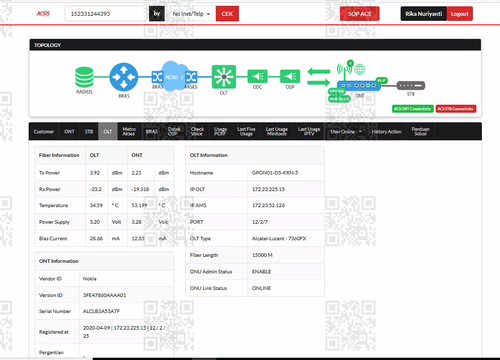Screen dimensions: 500x360
Task: Click the Version ID value 3FE47860AAAA01
Action: pos(105,295)
